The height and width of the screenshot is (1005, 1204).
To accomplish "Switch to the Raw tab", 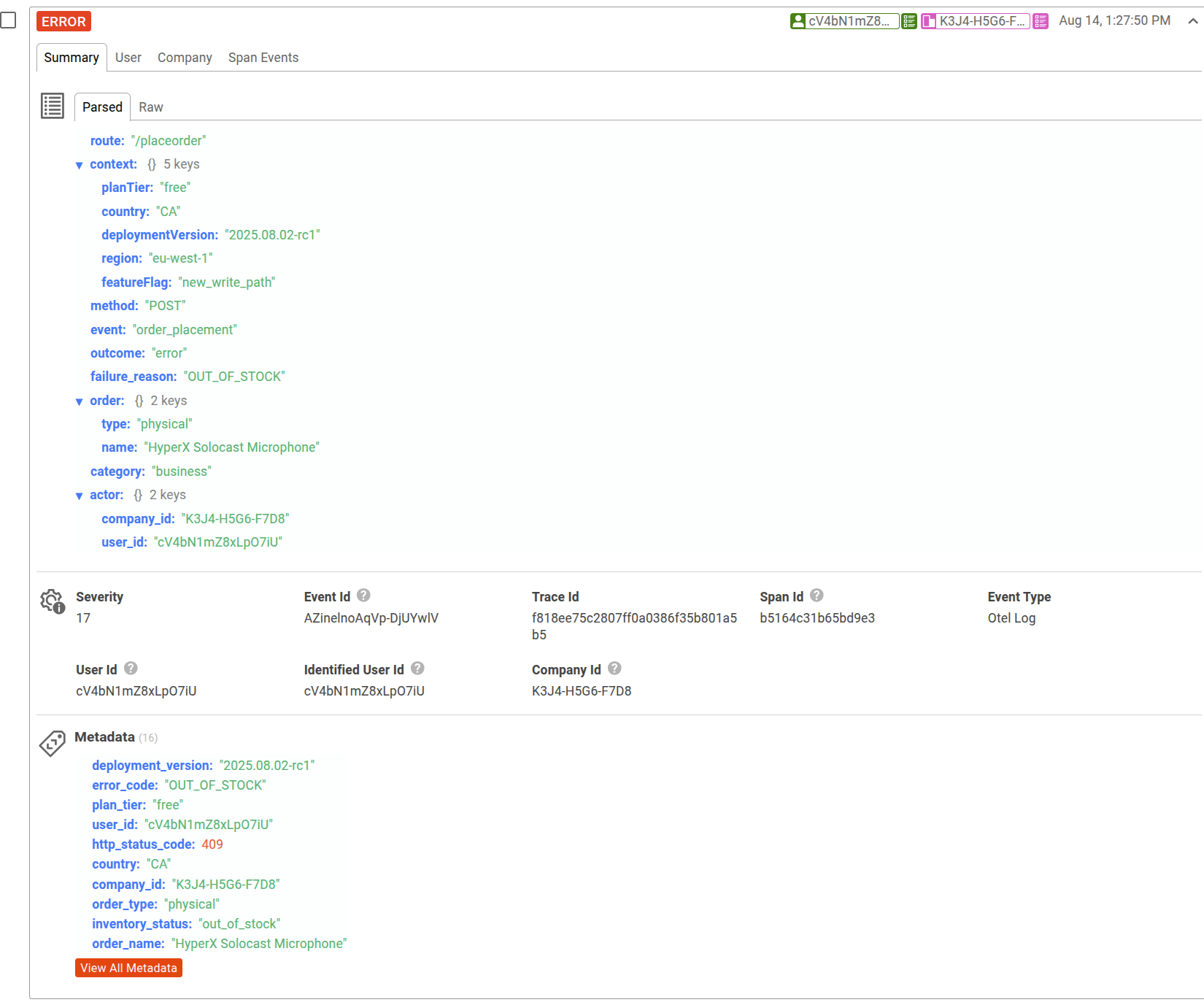I will coord(151,107).
